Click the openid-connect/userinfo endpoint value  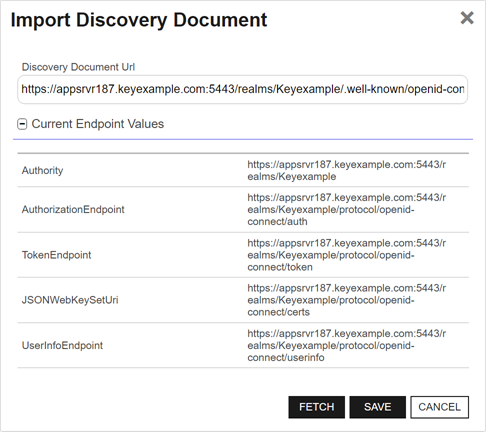click(346, 345)
